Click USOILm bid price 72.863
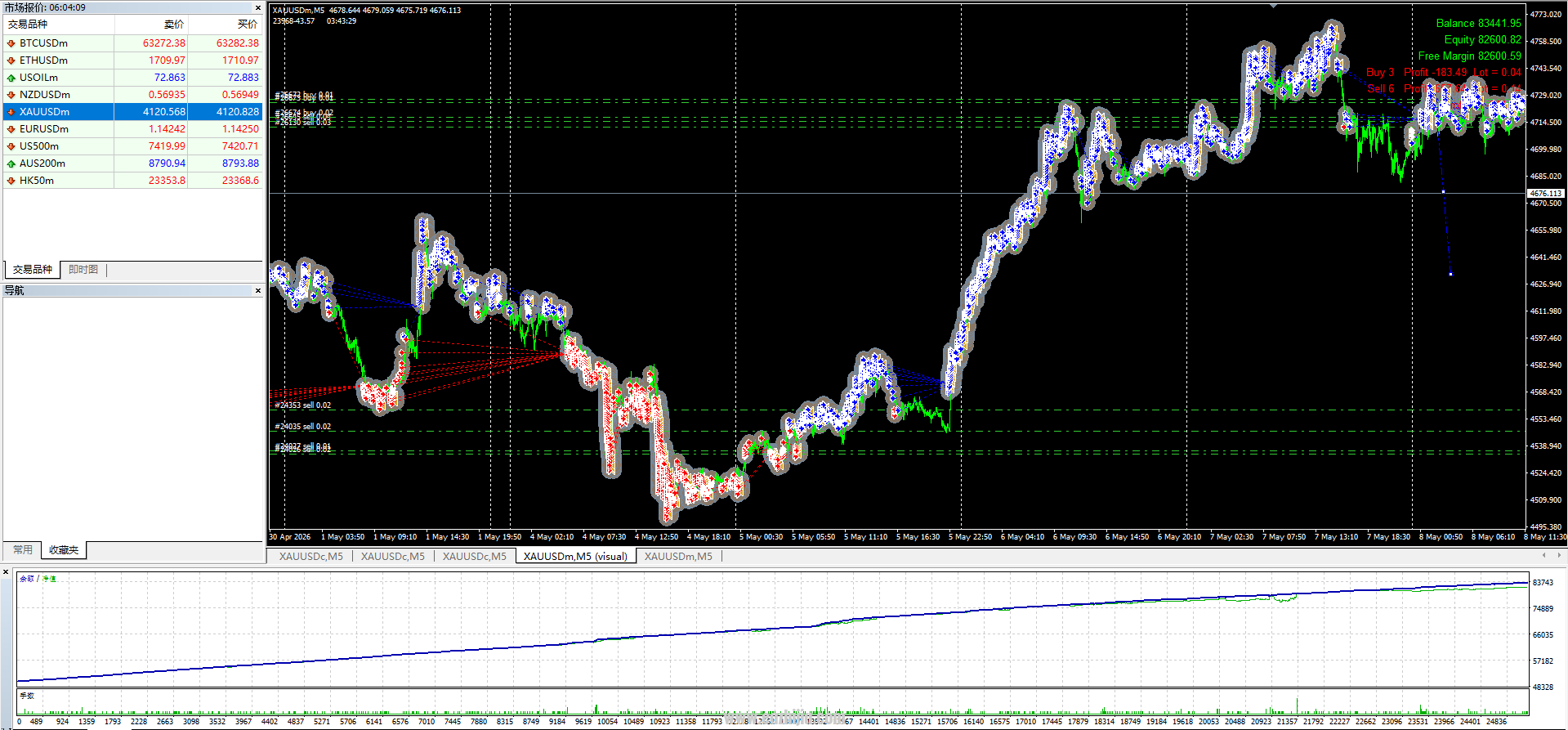Image resolution: width=1568 pixels, height=730 pixels. [170, 78]
